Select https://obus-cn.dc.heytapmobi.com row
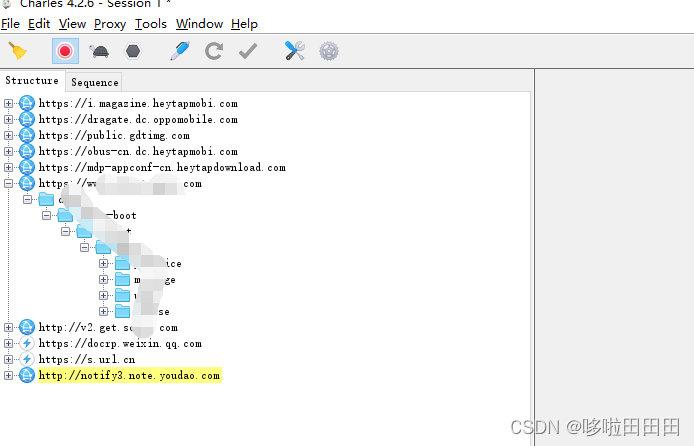The width and height of the screenshot is (694, 446). point(138,151)
